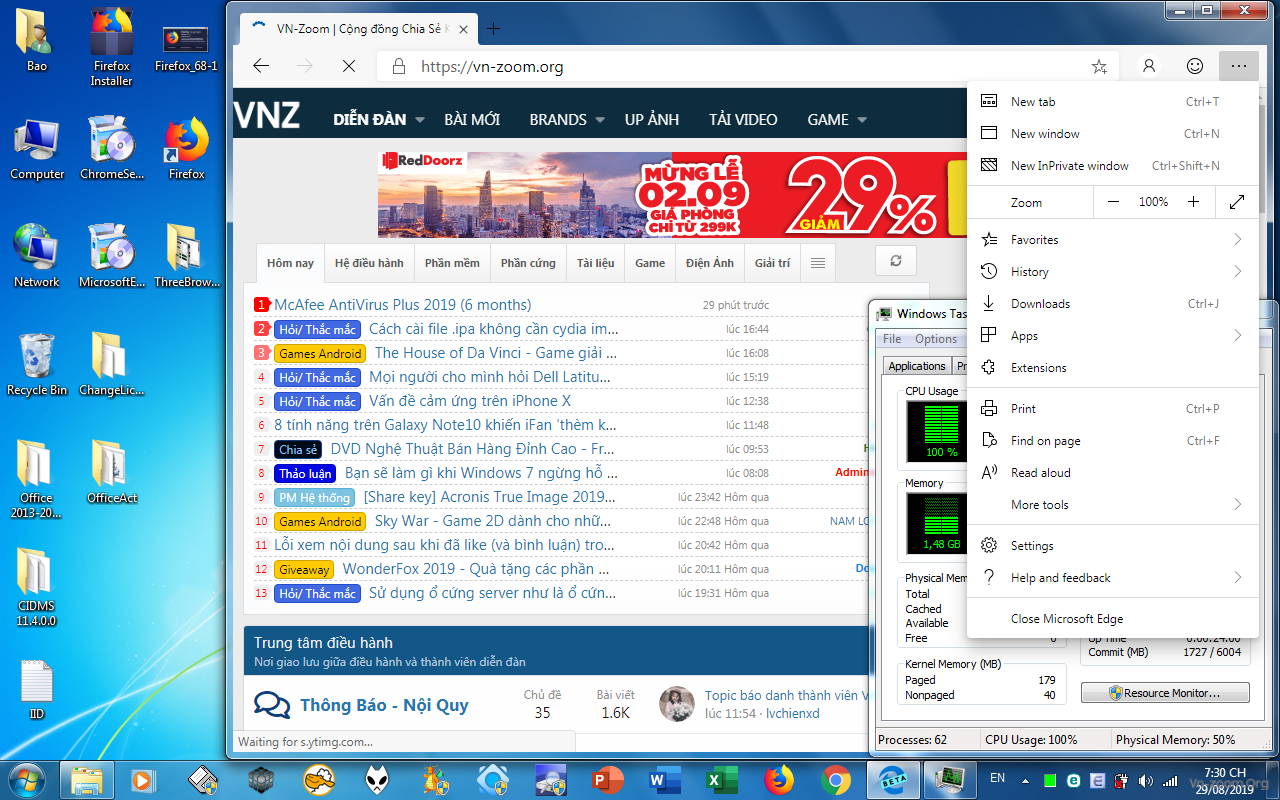Open Recycle Bin on desktop
This screenshot has height=800, width=1280.
click(36, 365)
